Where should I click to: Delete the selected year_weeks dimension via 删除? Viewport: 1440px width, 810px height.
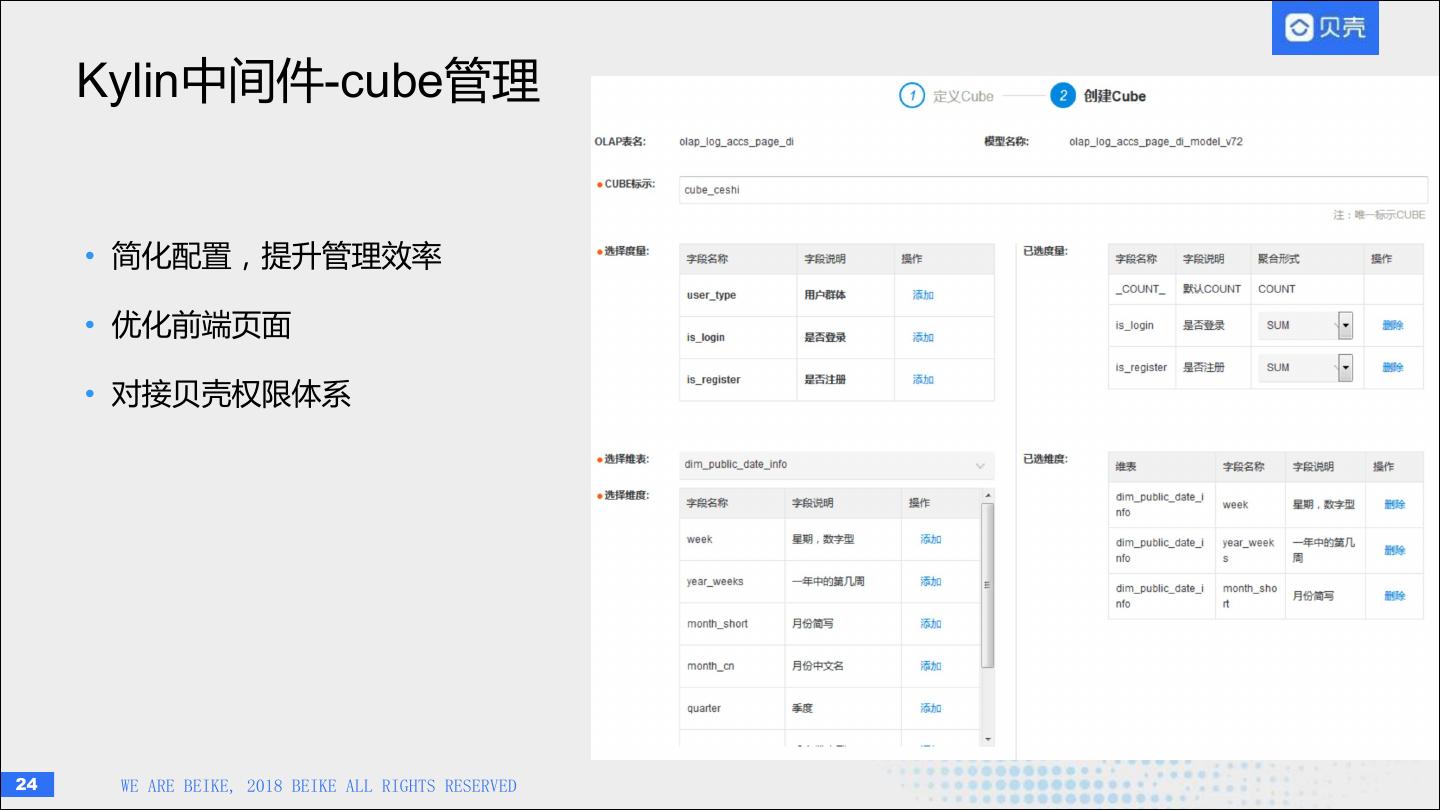pos(1395,550)
